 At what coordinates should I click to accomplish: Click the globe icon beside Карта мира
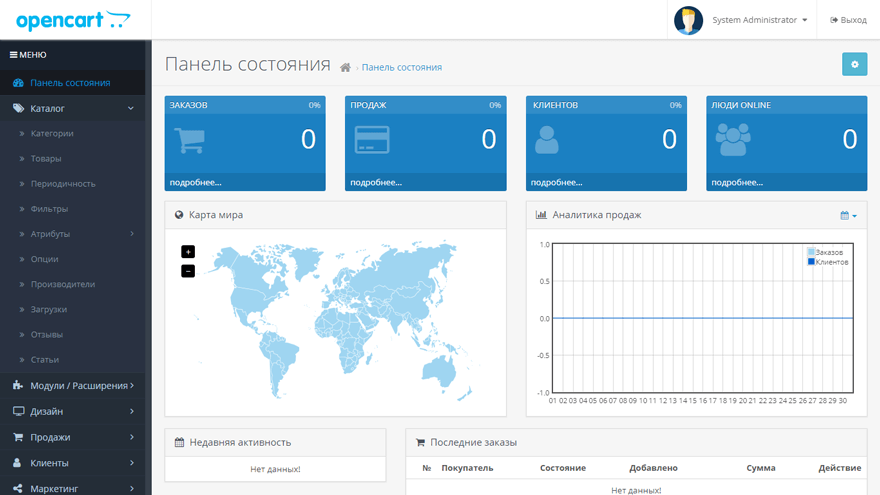(179, 215)
